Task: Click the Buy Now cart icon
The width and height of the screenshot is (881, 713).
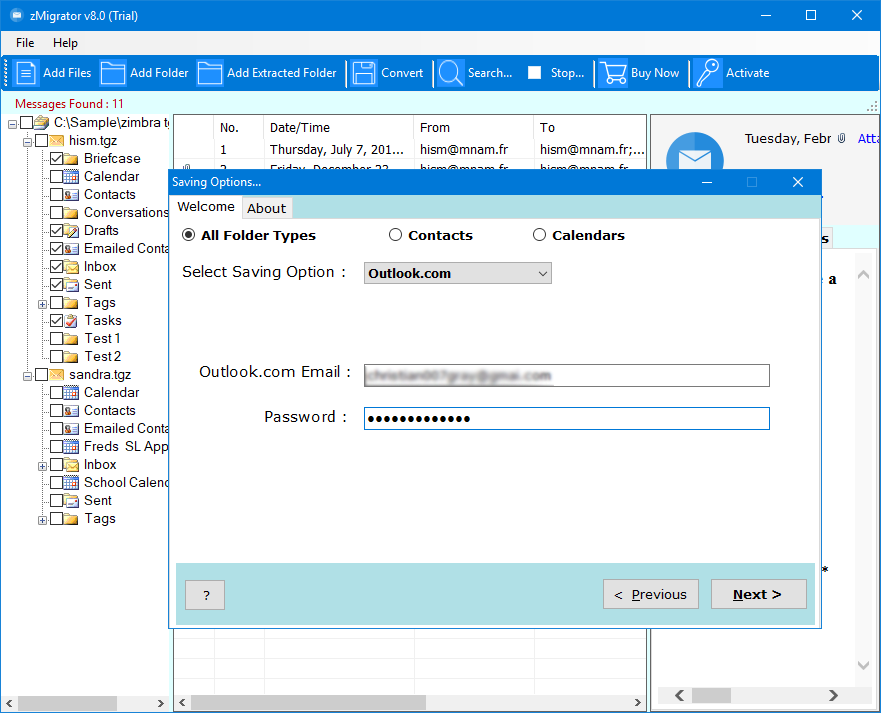Action: [613, 73]
